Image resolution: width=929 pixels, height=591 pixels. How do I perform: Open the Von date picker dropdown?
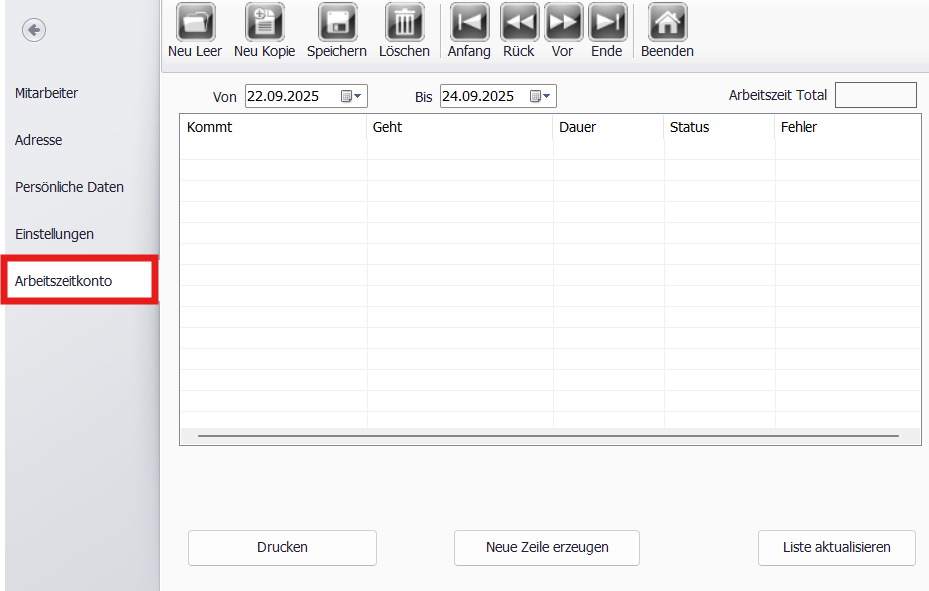pos(351,96)
